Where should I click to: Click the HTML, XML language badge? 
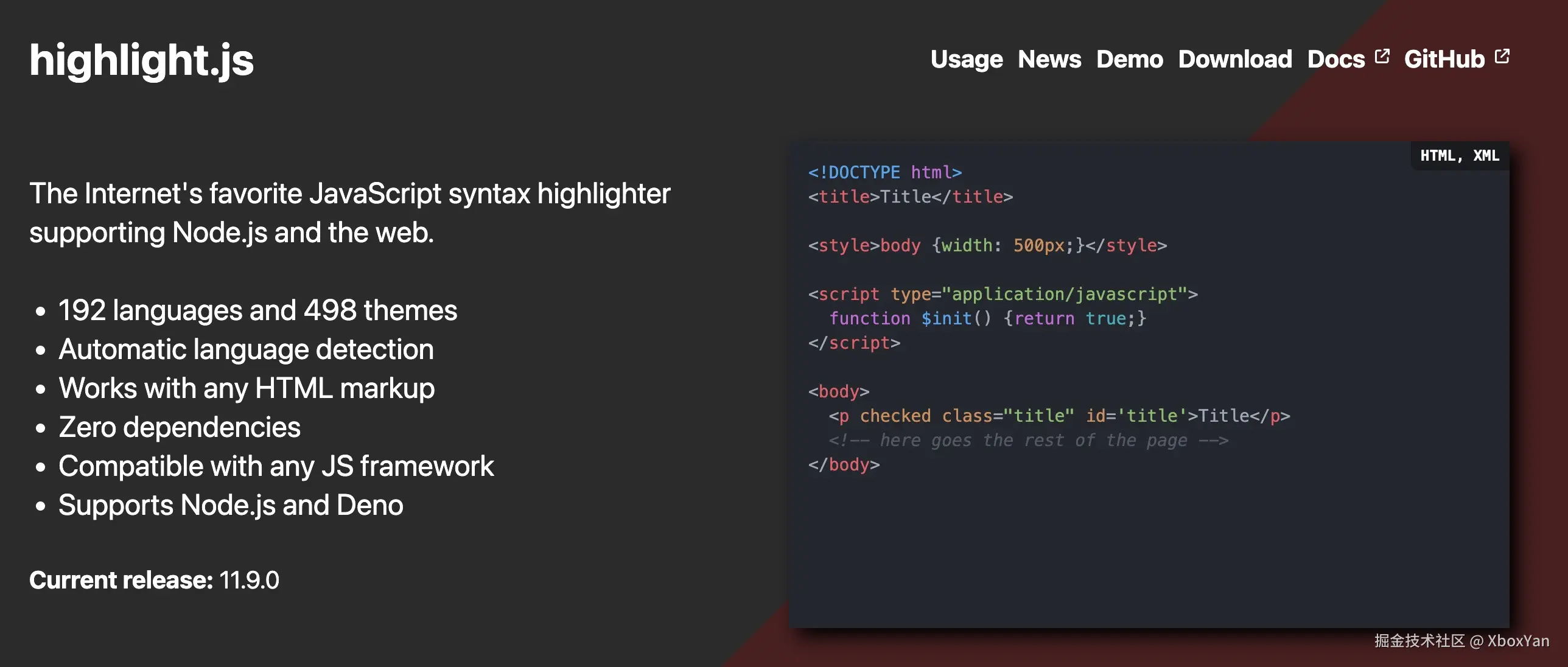click(1459, 156)
